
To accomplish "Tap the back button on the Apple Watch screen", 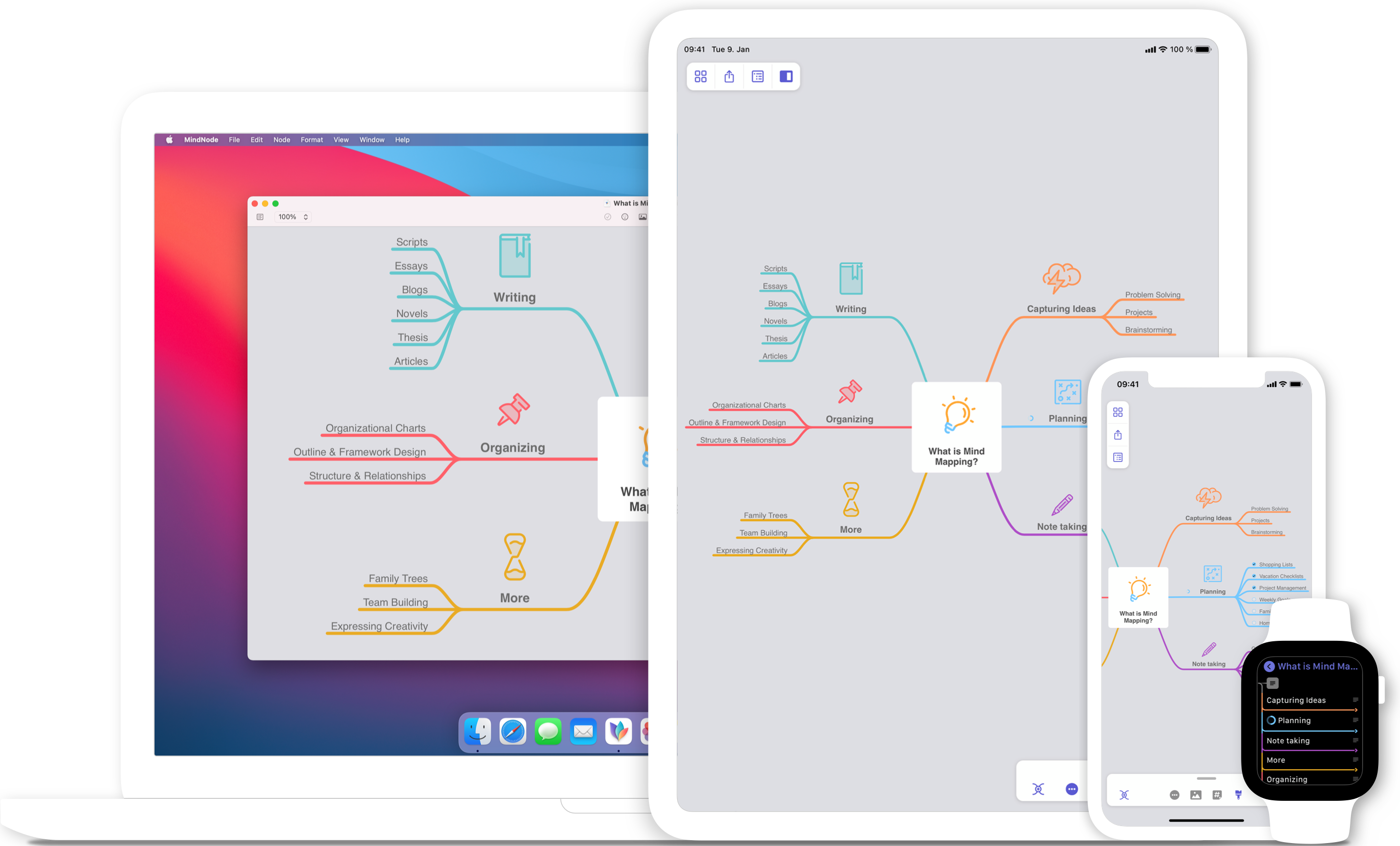I will (1269, 667).
